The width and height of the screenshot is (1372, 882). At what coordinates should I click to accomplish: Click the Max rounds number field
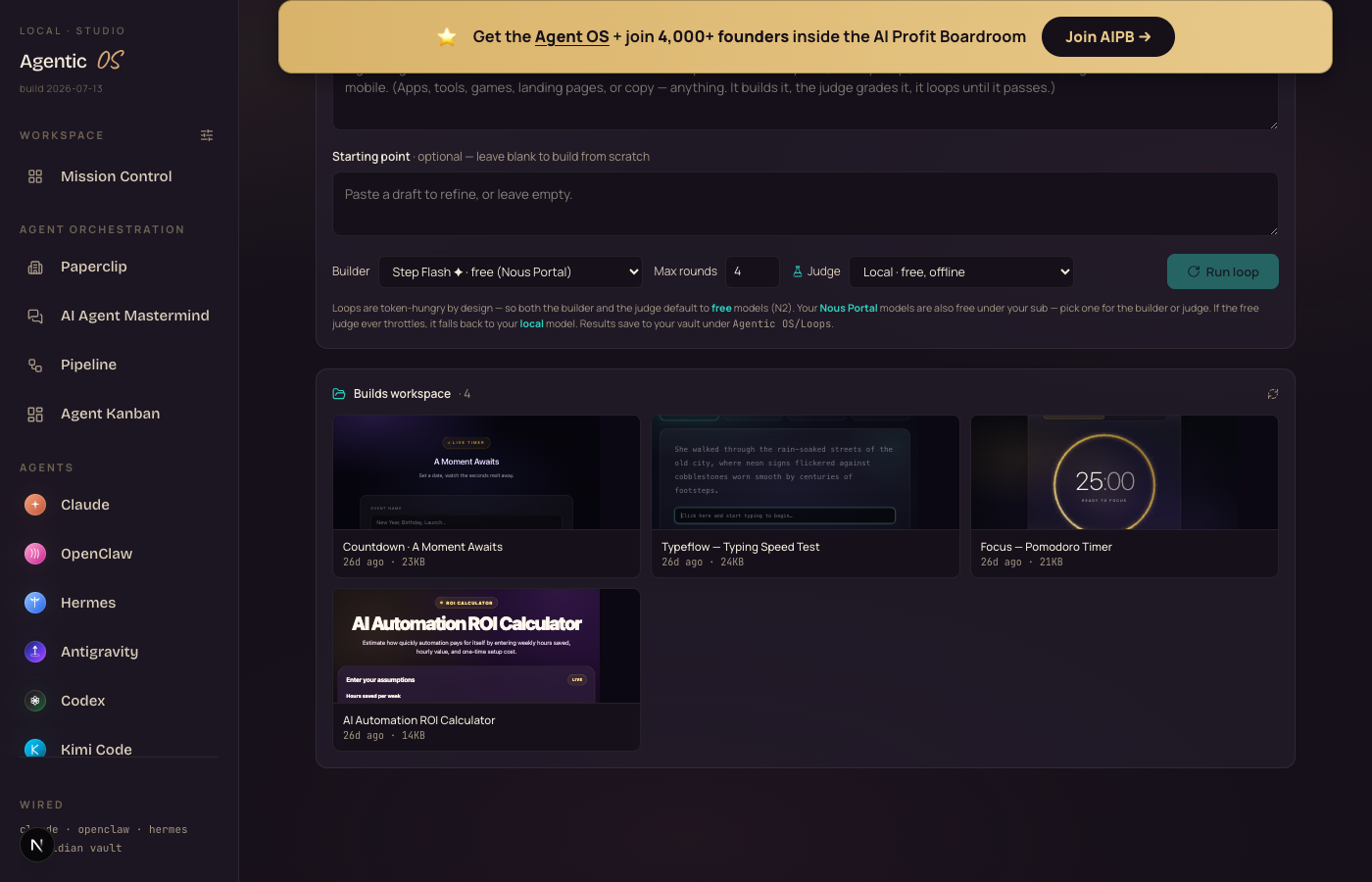[x=752, y=271]
